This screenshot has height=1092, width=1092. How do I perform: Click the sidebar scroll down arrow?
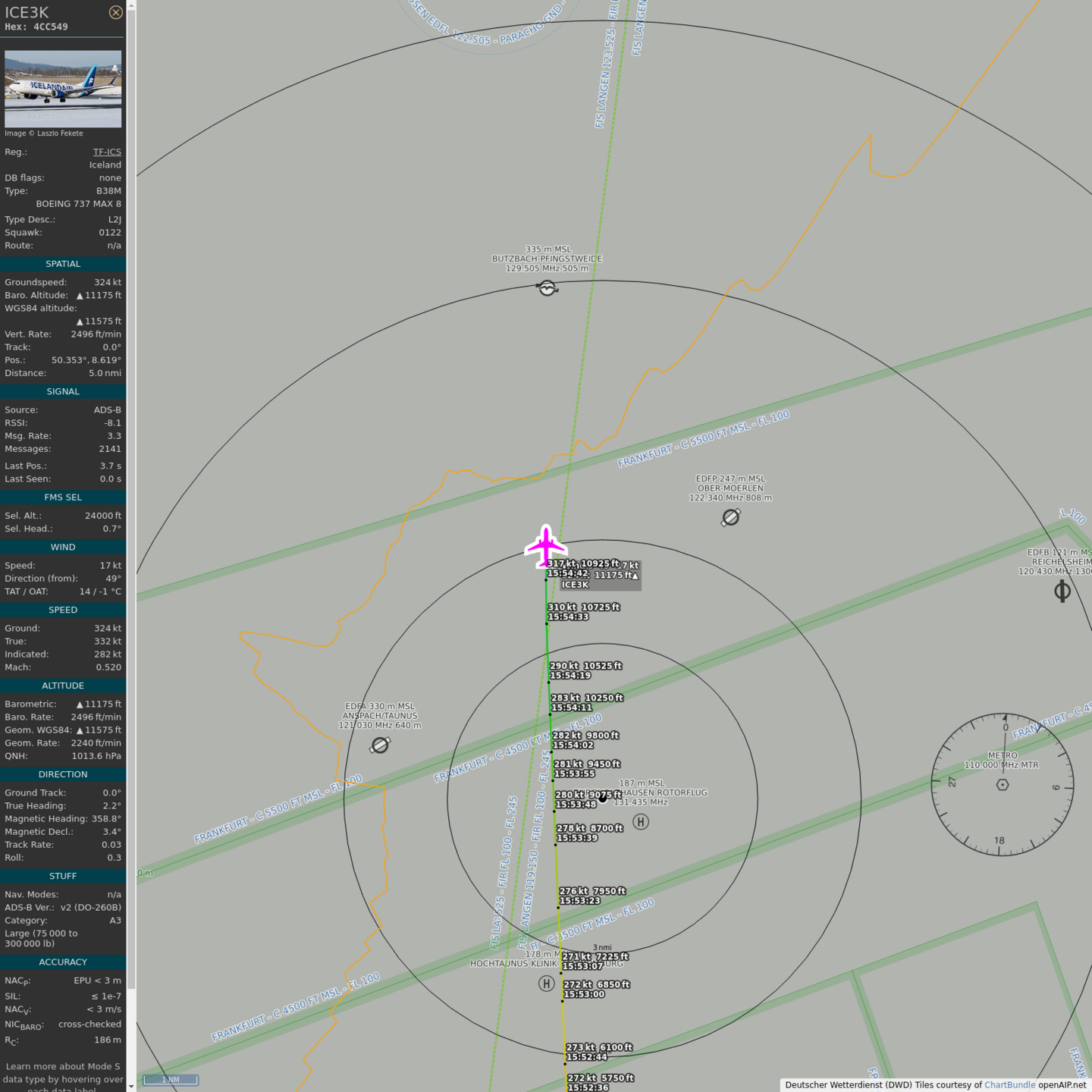[x=131, y=1086]
